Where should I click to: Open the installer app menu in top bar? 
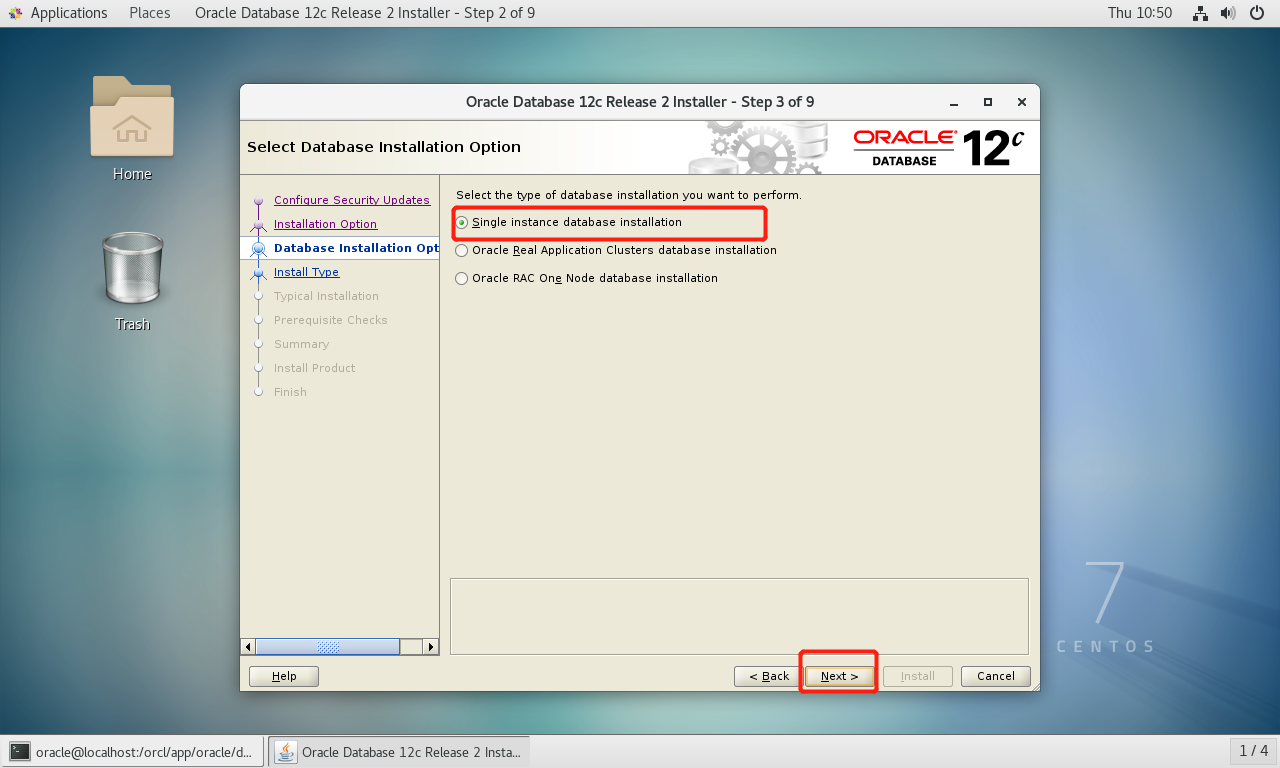[365, 13]
